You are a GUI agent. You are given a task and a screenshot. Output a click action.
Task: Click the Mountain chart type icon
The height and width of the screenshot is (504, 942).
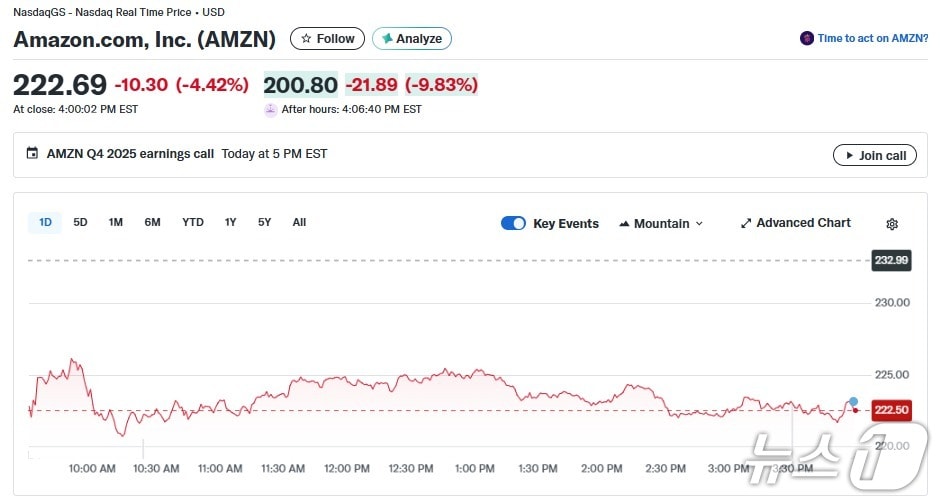(x=625, y=224)
